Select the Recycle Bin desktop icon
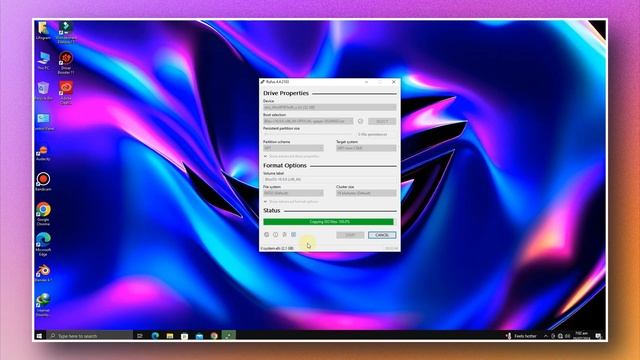Image resolution: width=640 pixels, height=360 pixels. tap(43, 91)
